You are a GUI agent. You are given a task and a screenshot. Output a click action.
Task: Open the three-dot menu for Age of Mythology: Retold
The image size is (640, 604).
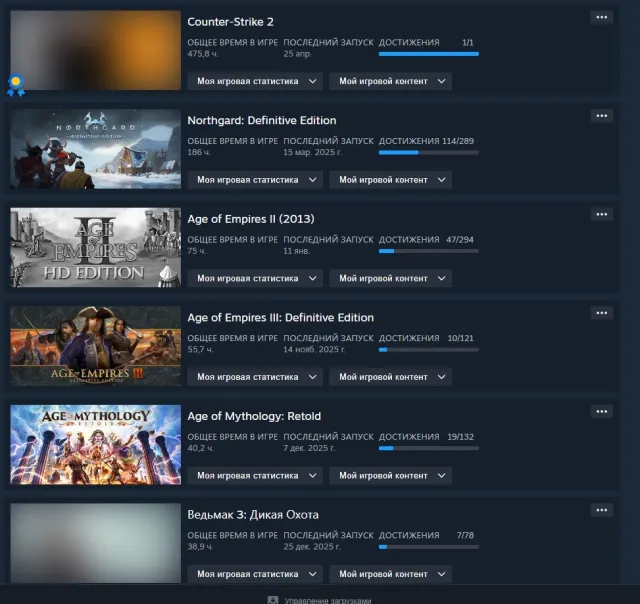[x=601, y=412]
